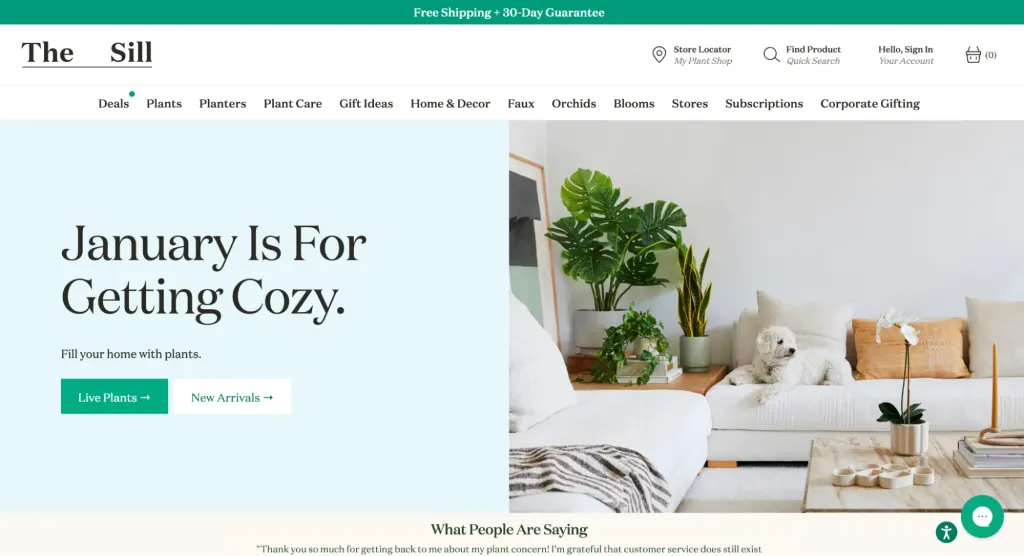Click The Sill logo

point(87,53)
